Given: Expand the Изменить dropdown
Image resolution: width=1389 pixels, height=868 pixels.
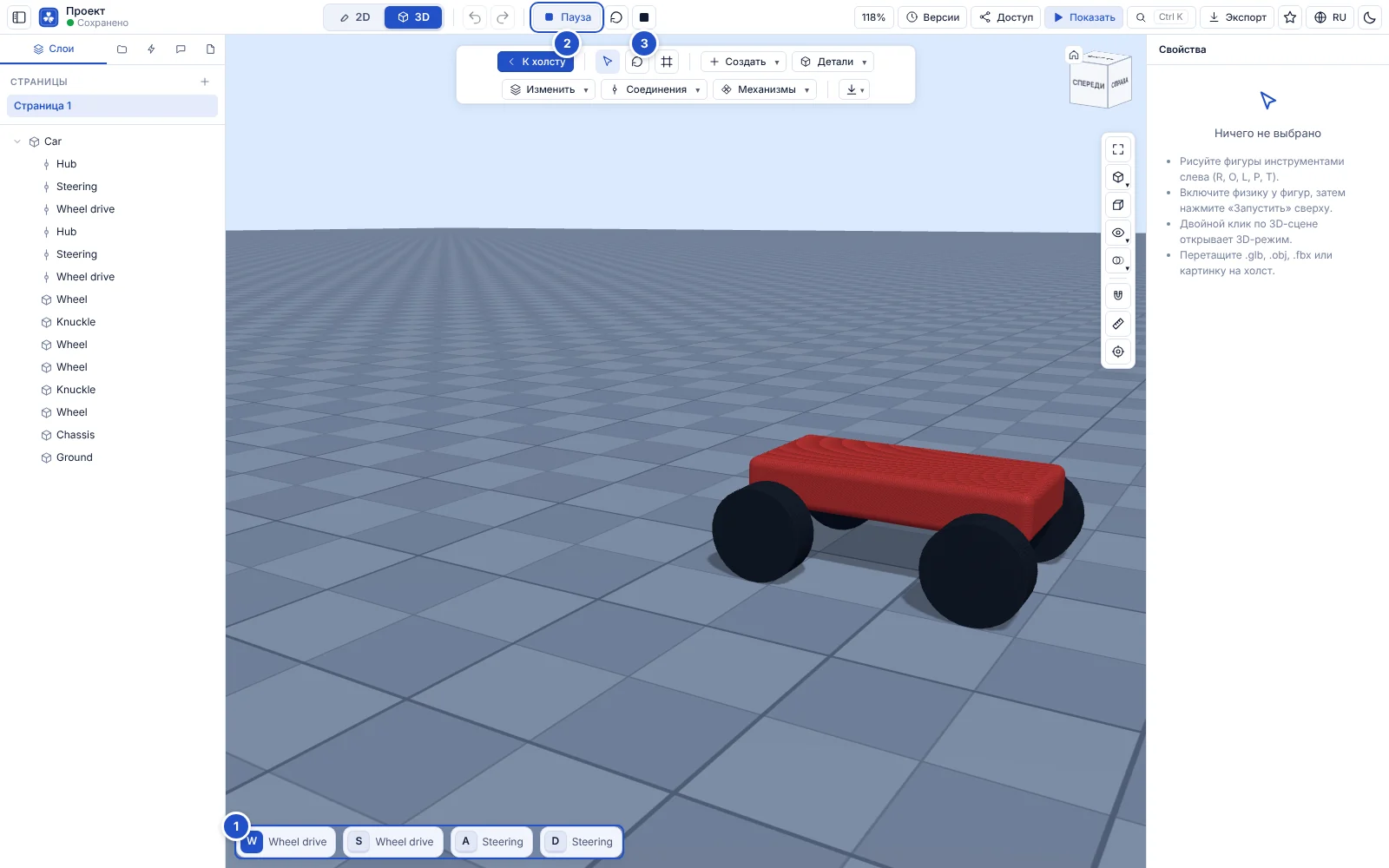Looking at the screenshot, I should (549, 89).
